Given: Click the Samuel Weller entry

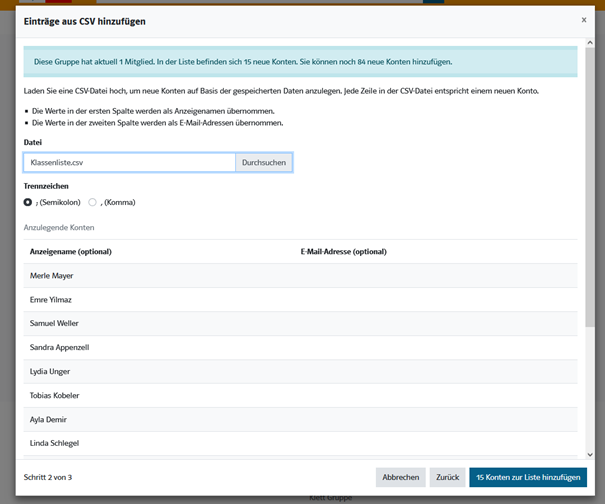Looking at the screenshot, I should tap(54, 323).
